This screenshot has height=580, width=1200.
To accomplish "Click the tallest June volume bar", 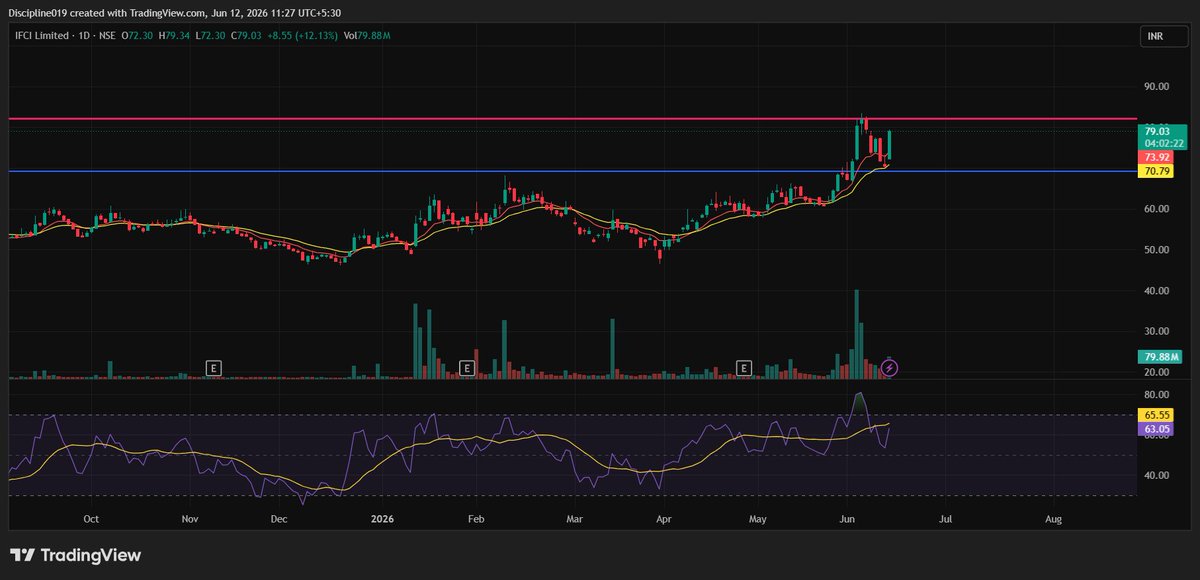I will click(857, 334).
